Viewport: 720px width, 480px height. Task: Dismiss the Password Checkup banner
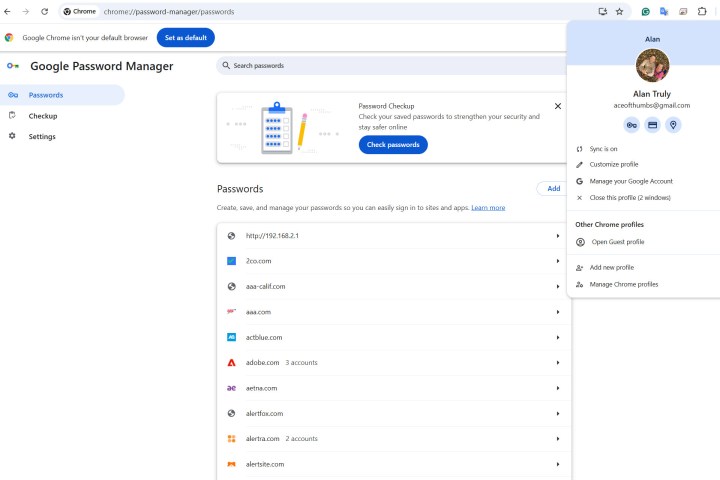[558, 105]
